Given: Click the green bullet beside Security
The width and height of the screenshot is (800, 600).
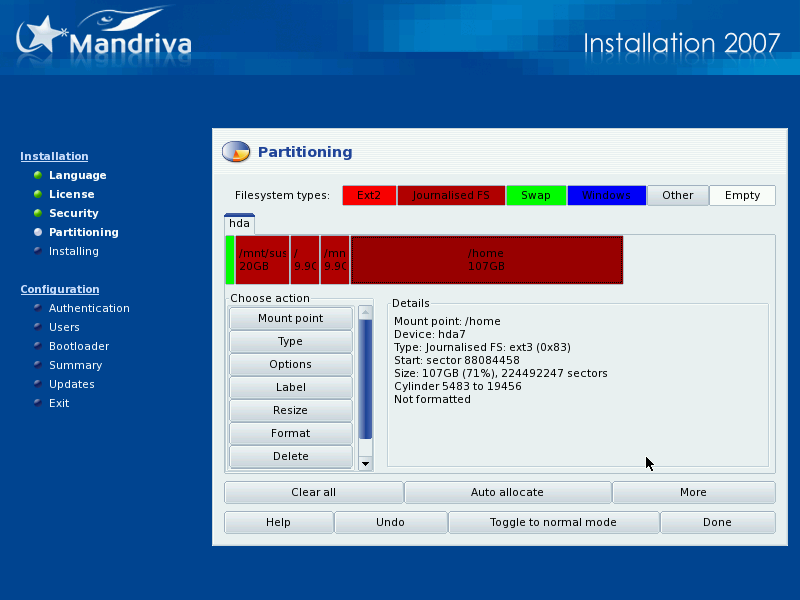Looking at the screenshot, I should pyautogui.click(x=38, y=213).
